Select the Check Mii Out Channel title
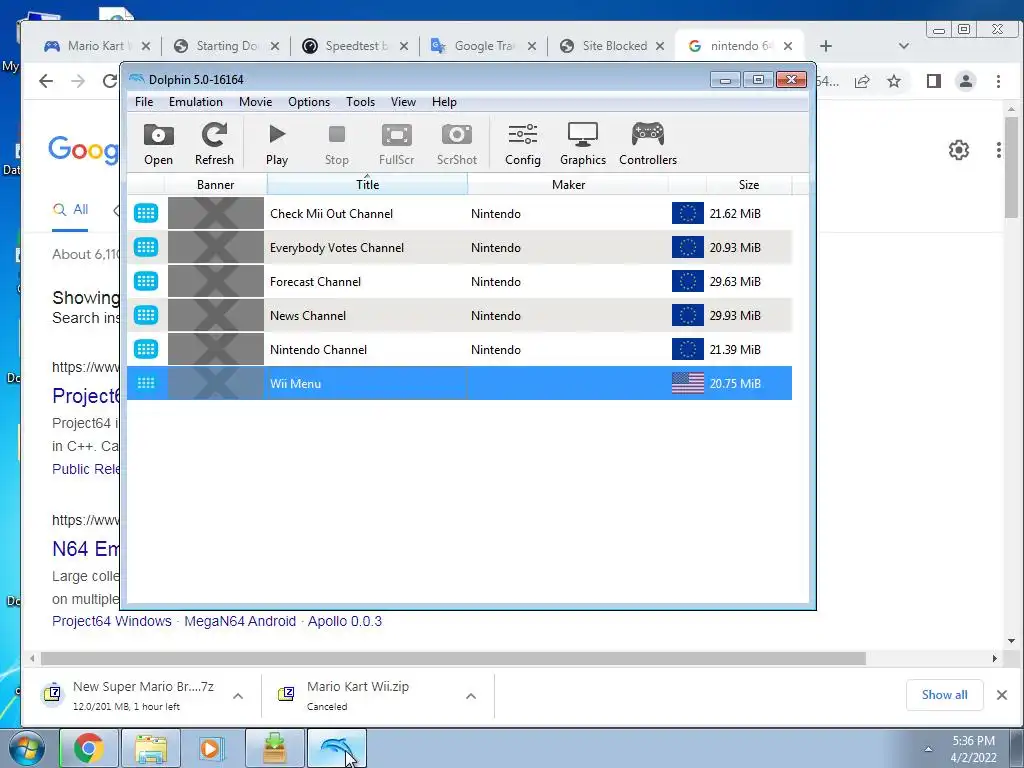 (331, 214)
